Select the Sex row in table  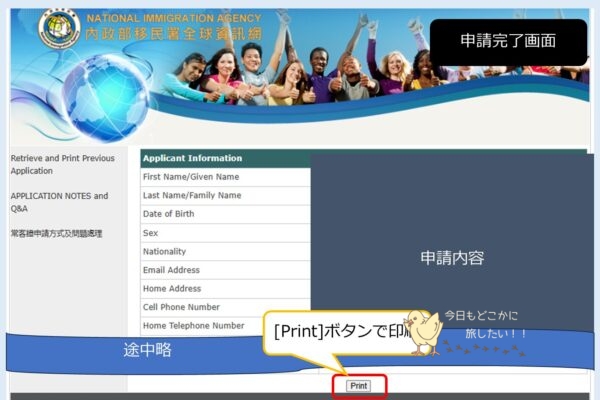(225, 233)
